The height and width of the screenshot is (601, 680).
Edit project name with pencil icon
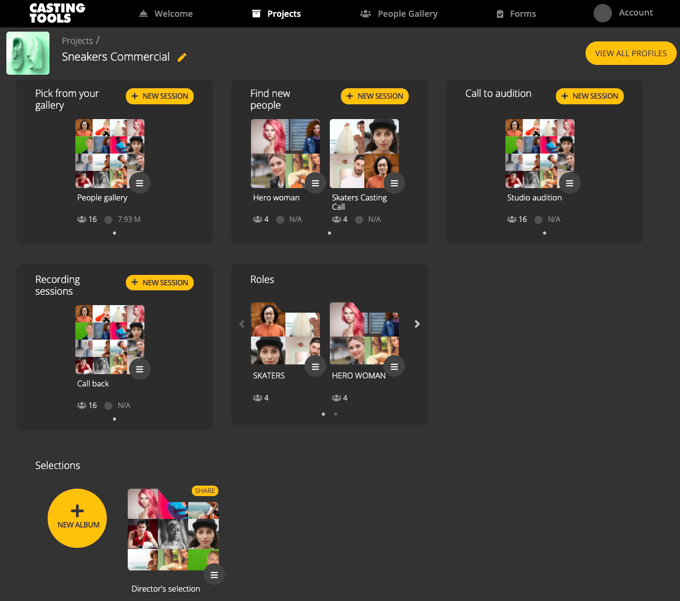coord(182,57)
